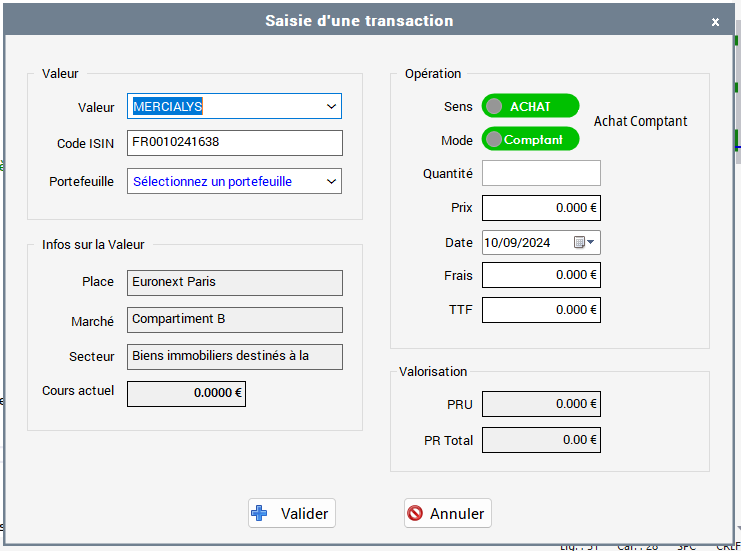Select the Frais amount field
The height and width of the screenshot is (551, 741).
click(x=541, y=275)
